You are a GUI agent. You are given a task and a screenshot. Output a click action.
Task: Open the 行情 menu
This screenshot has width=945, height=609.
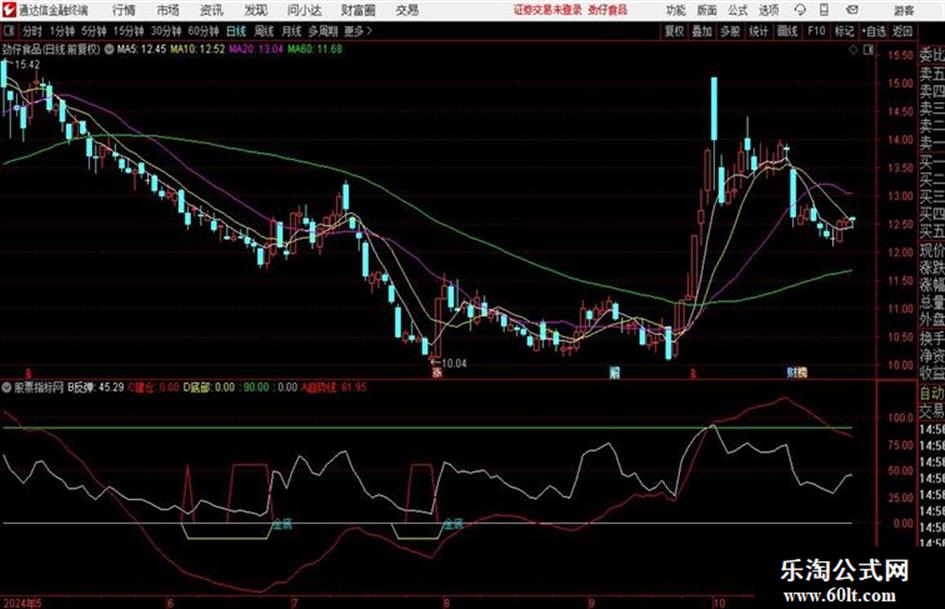(124, 10)
